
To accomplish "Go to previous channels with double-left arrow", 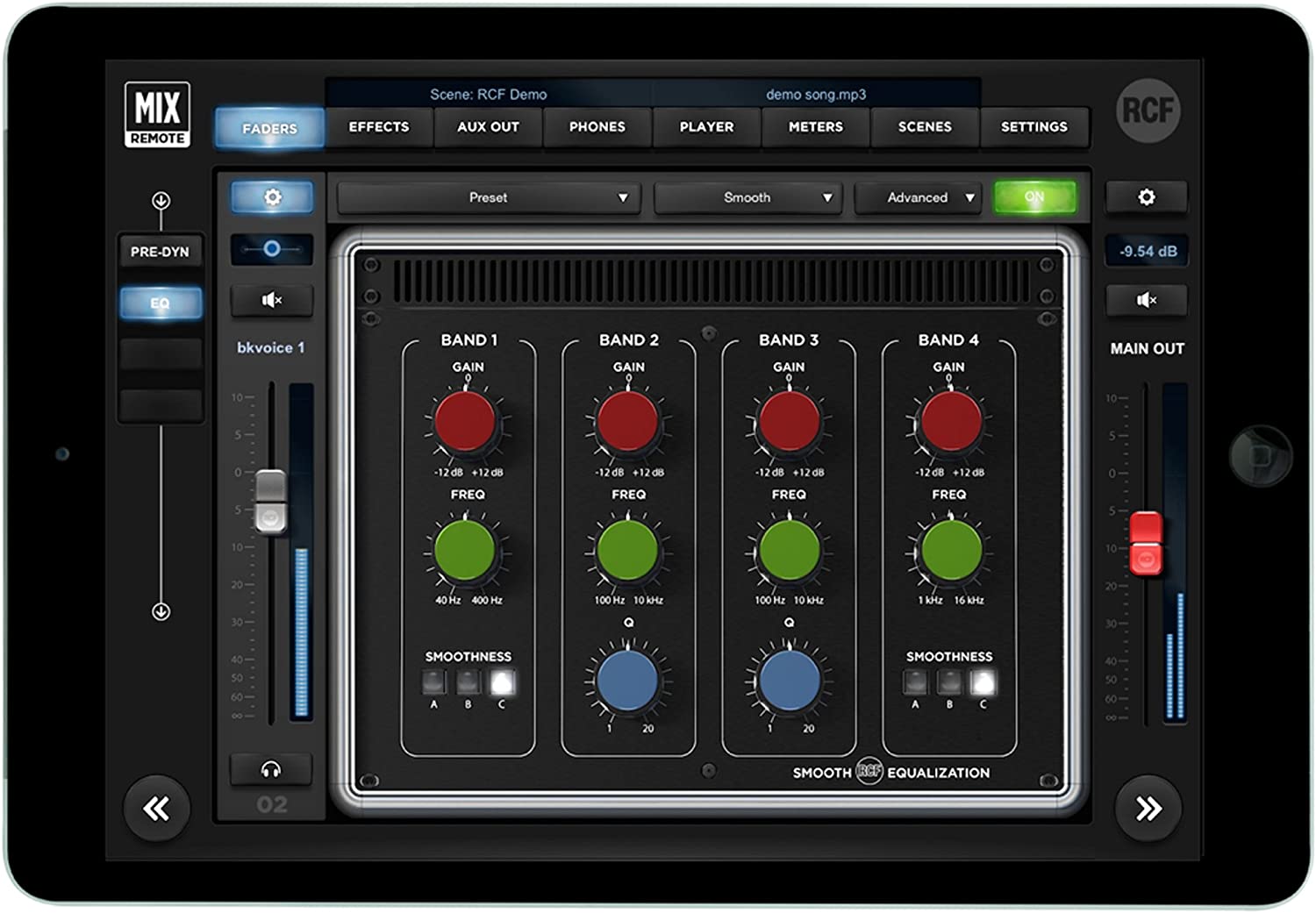I will (x=157, y=808).
